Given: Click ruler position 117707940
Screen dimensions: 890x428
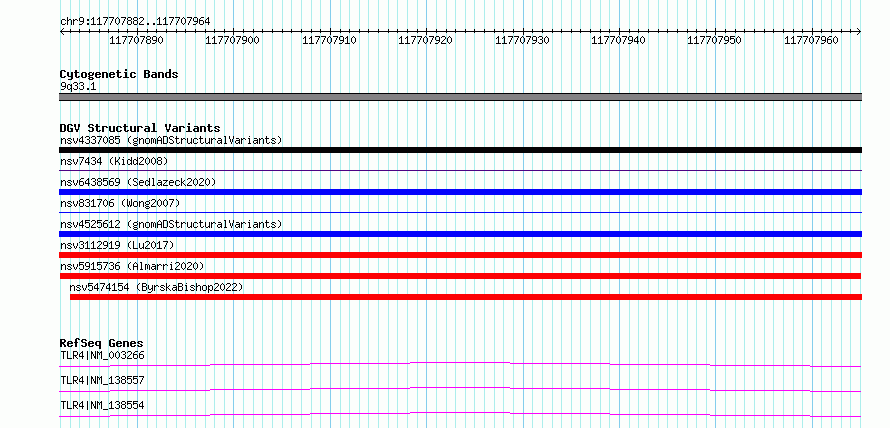Looking at the screenshot, I should 619,41.
